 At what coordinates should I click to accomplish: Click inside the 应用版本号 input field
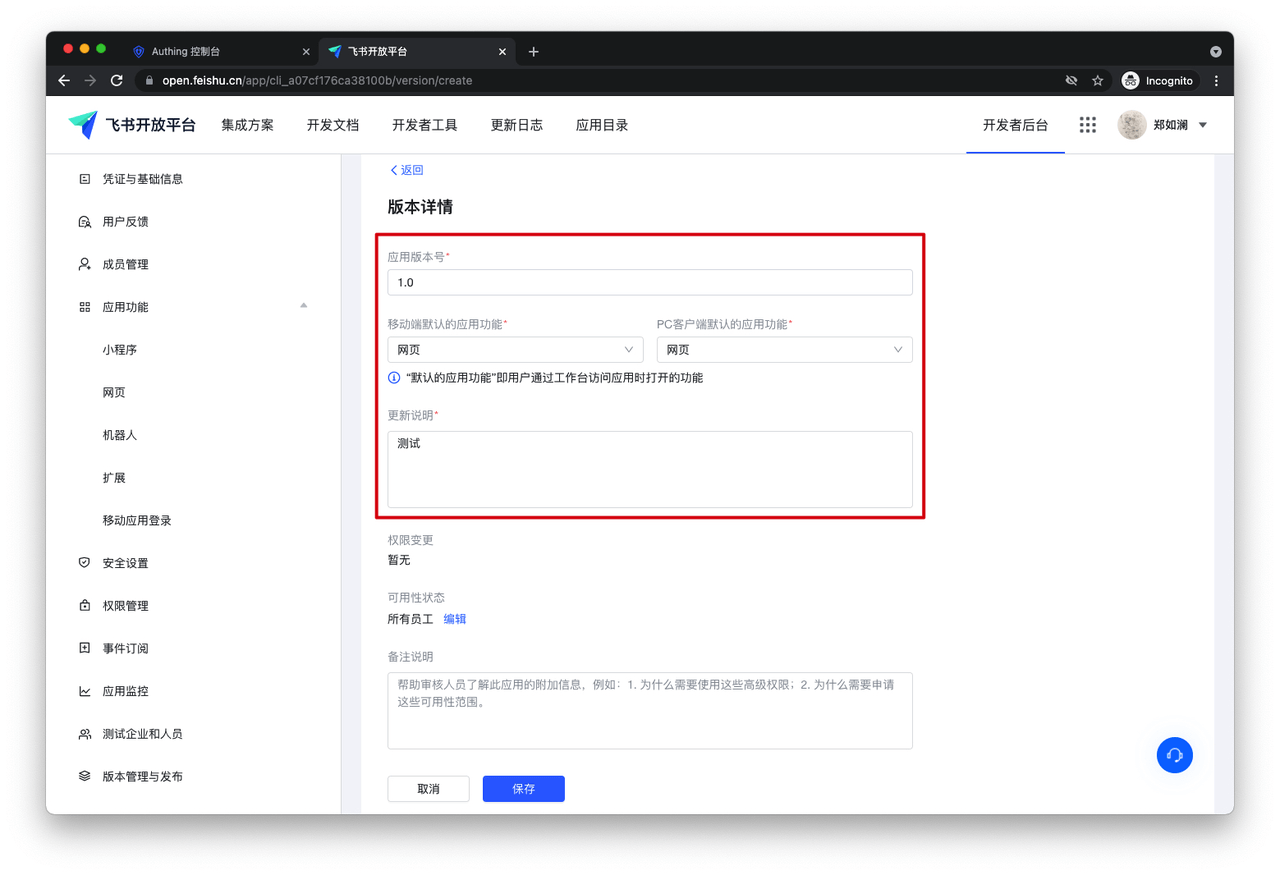click(x=649, y=282)
